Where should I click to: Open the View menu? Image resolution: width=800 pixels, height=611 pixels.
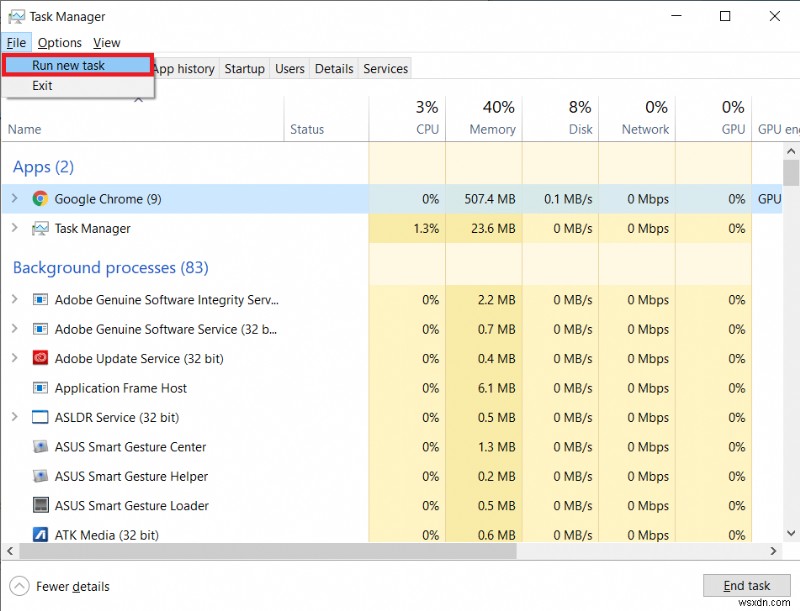(x=106, y=42)
